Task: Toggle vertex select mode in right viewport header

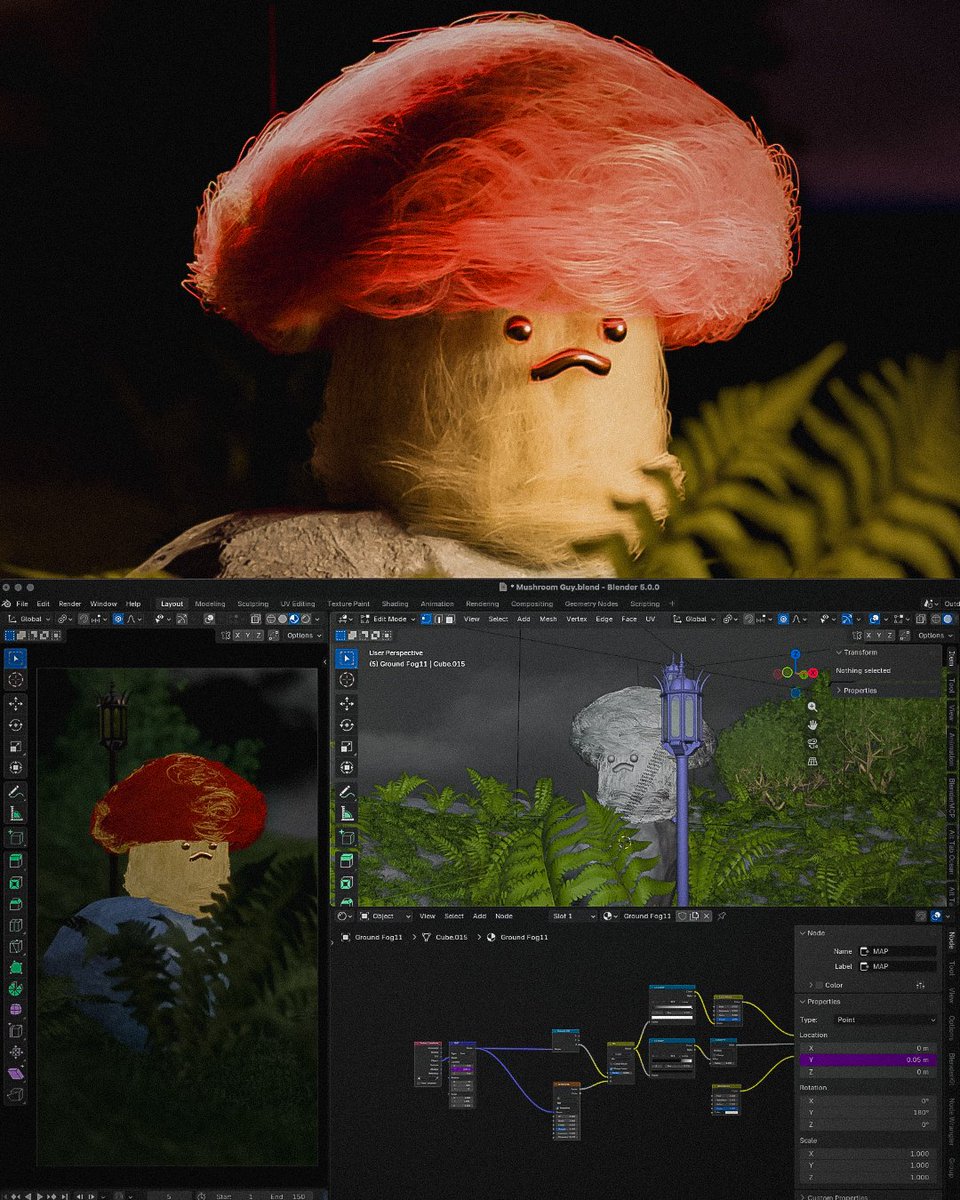Action: 425,619
